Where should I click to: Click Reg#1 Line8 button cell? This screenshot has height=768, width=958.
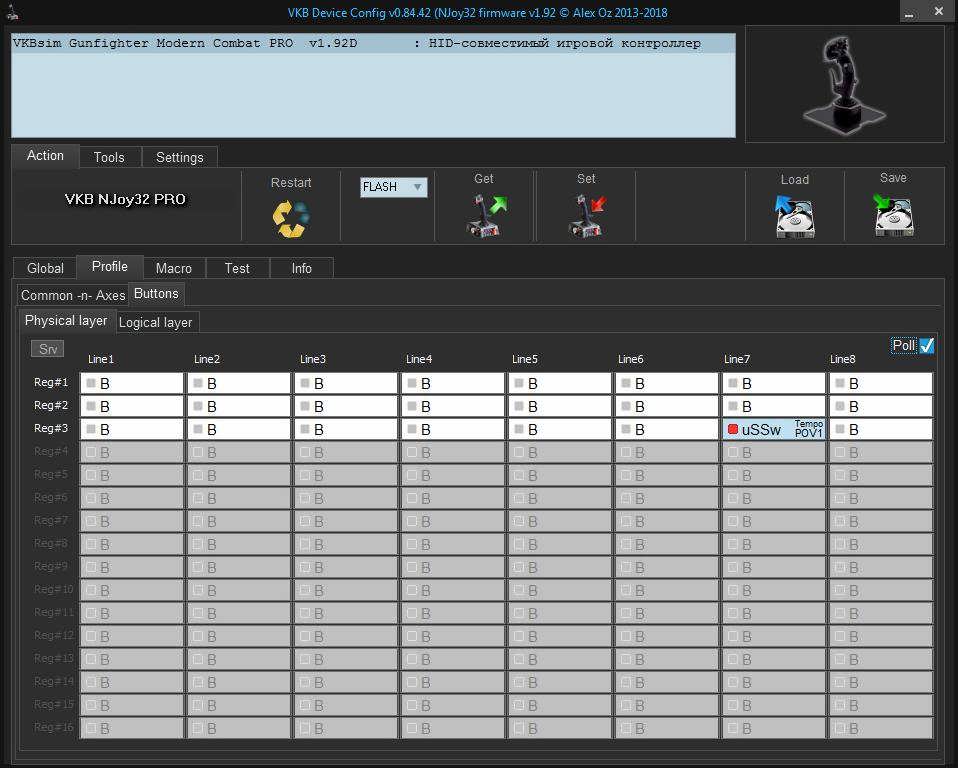click(881, 384)
